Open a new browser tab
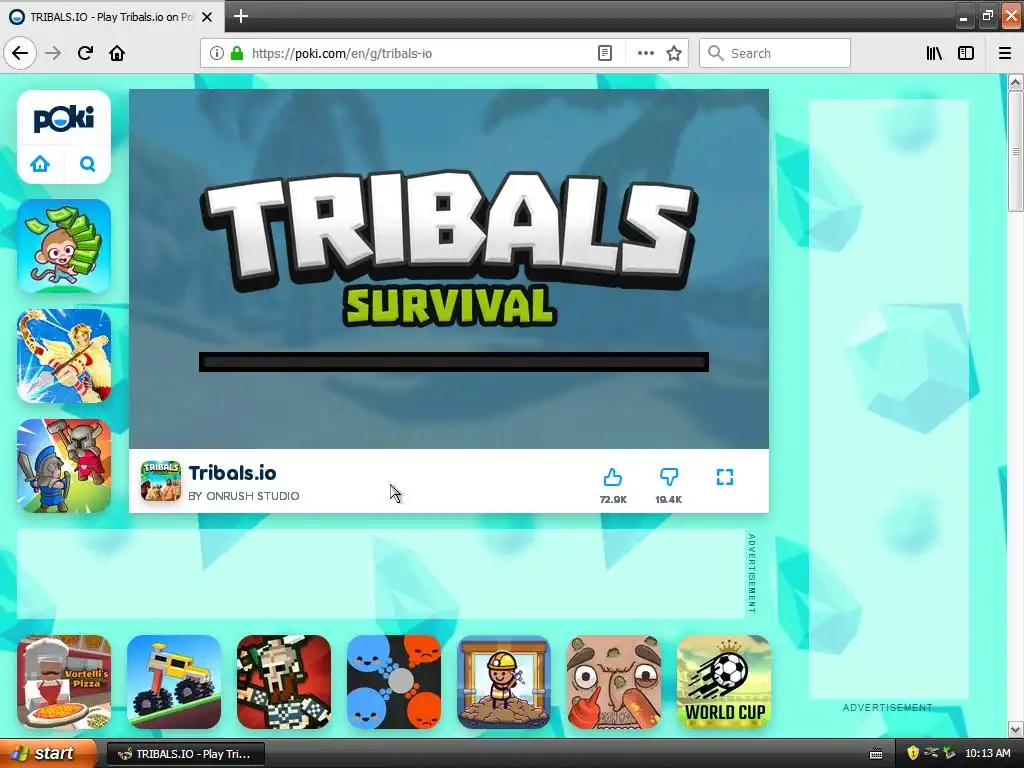 (x=240, y=16)
